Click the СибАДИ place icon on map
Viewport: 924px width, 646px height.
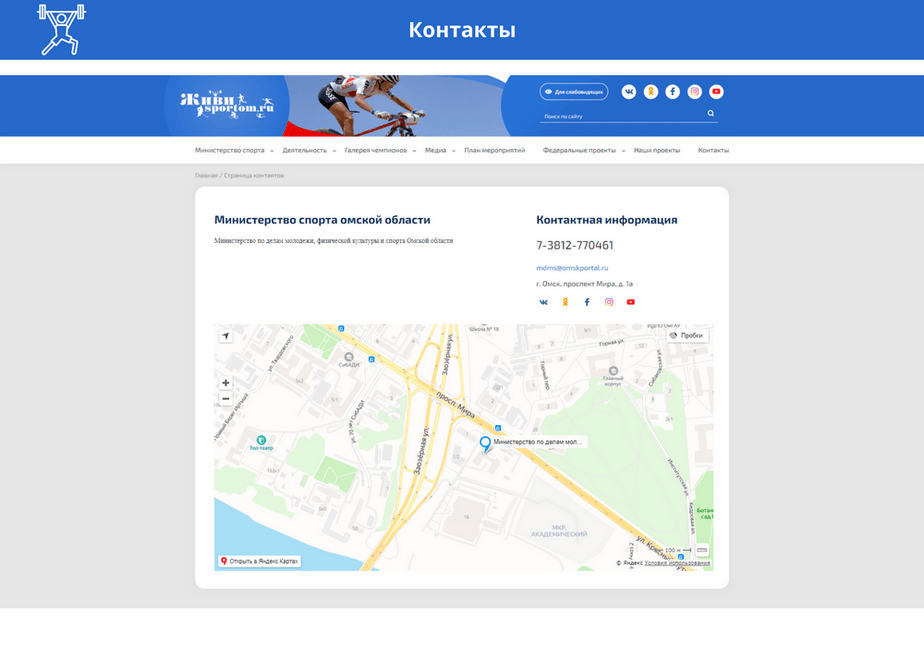point(349,357)
